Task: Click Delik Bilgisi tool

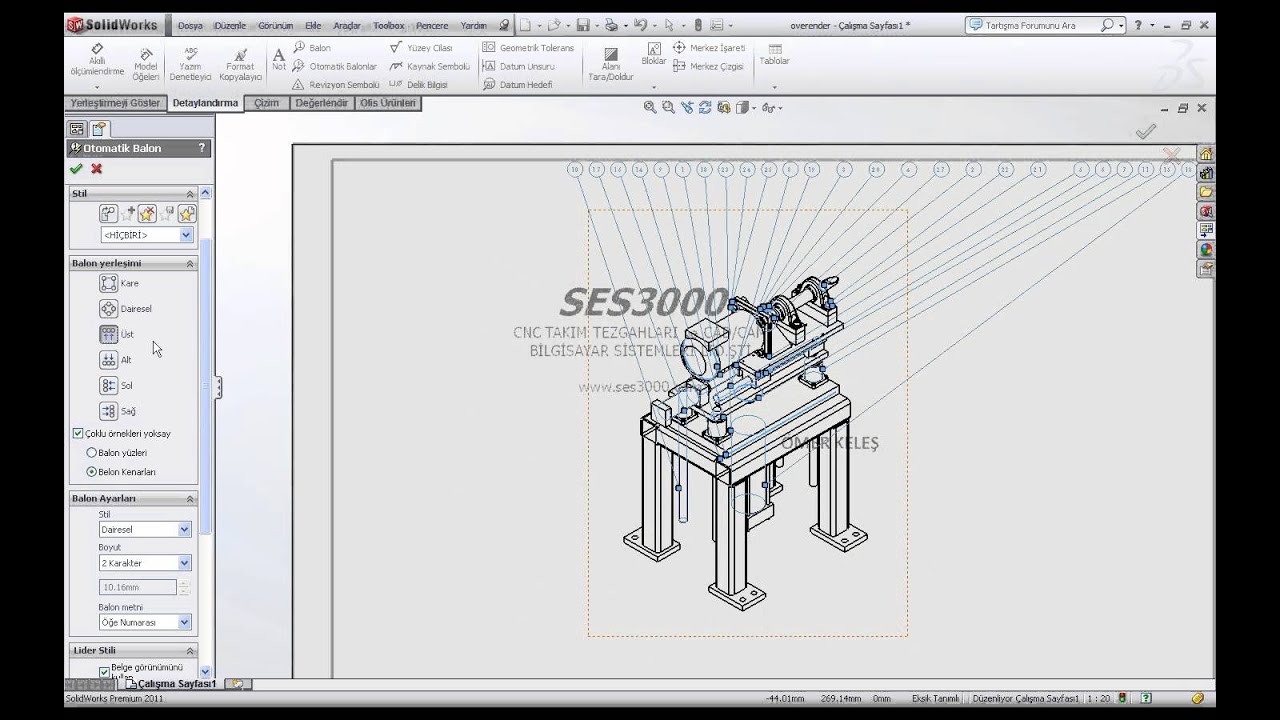Action: [x=418, y=85]
